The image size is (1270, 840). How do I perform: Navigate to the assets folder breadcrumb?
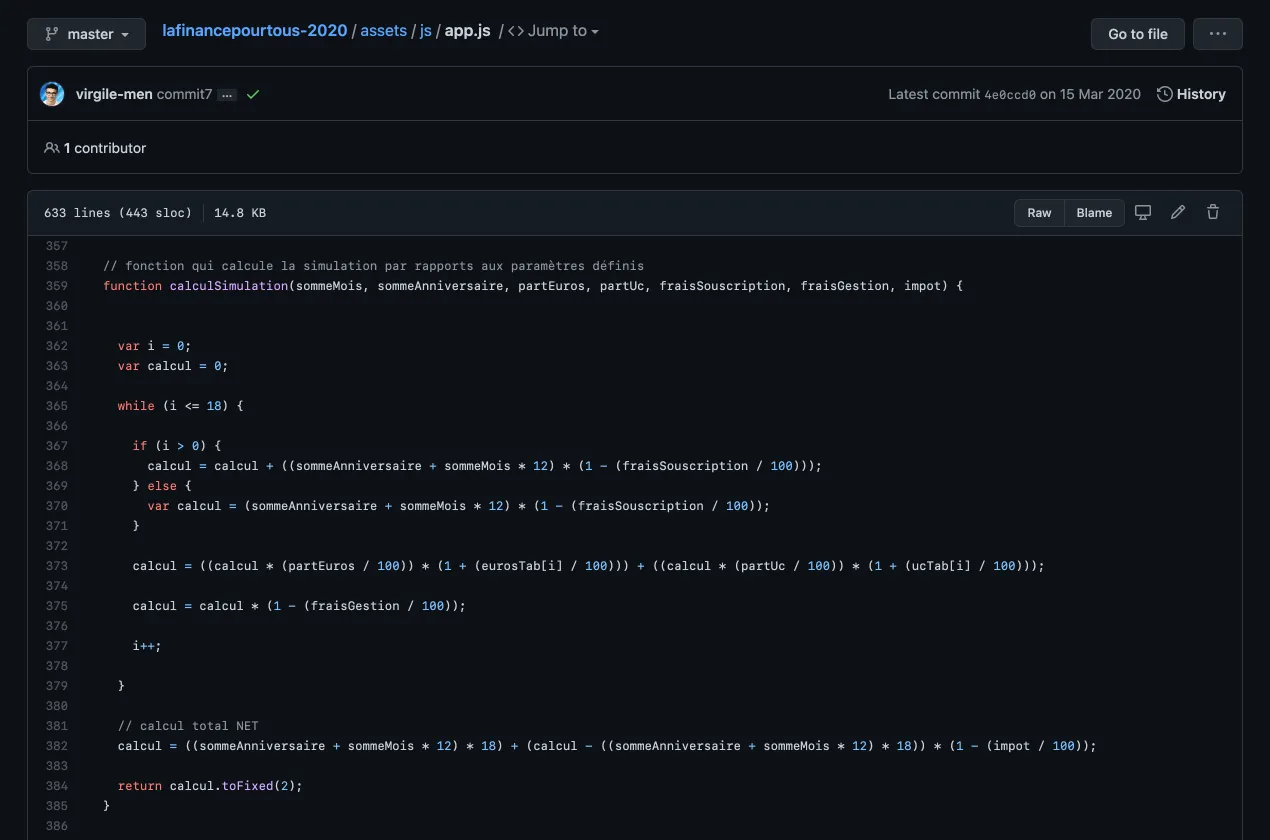coord(383,31)
